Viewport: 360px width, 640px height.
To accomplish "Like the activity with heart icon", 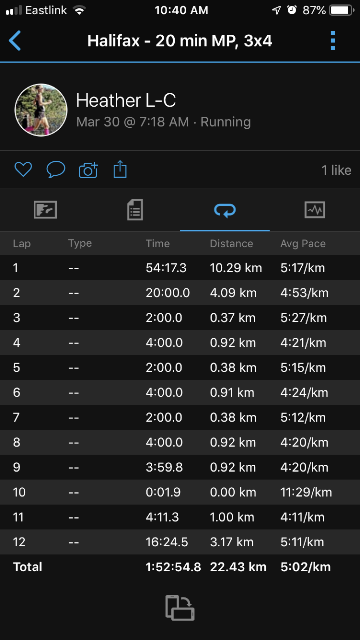I will coord(23,169).
